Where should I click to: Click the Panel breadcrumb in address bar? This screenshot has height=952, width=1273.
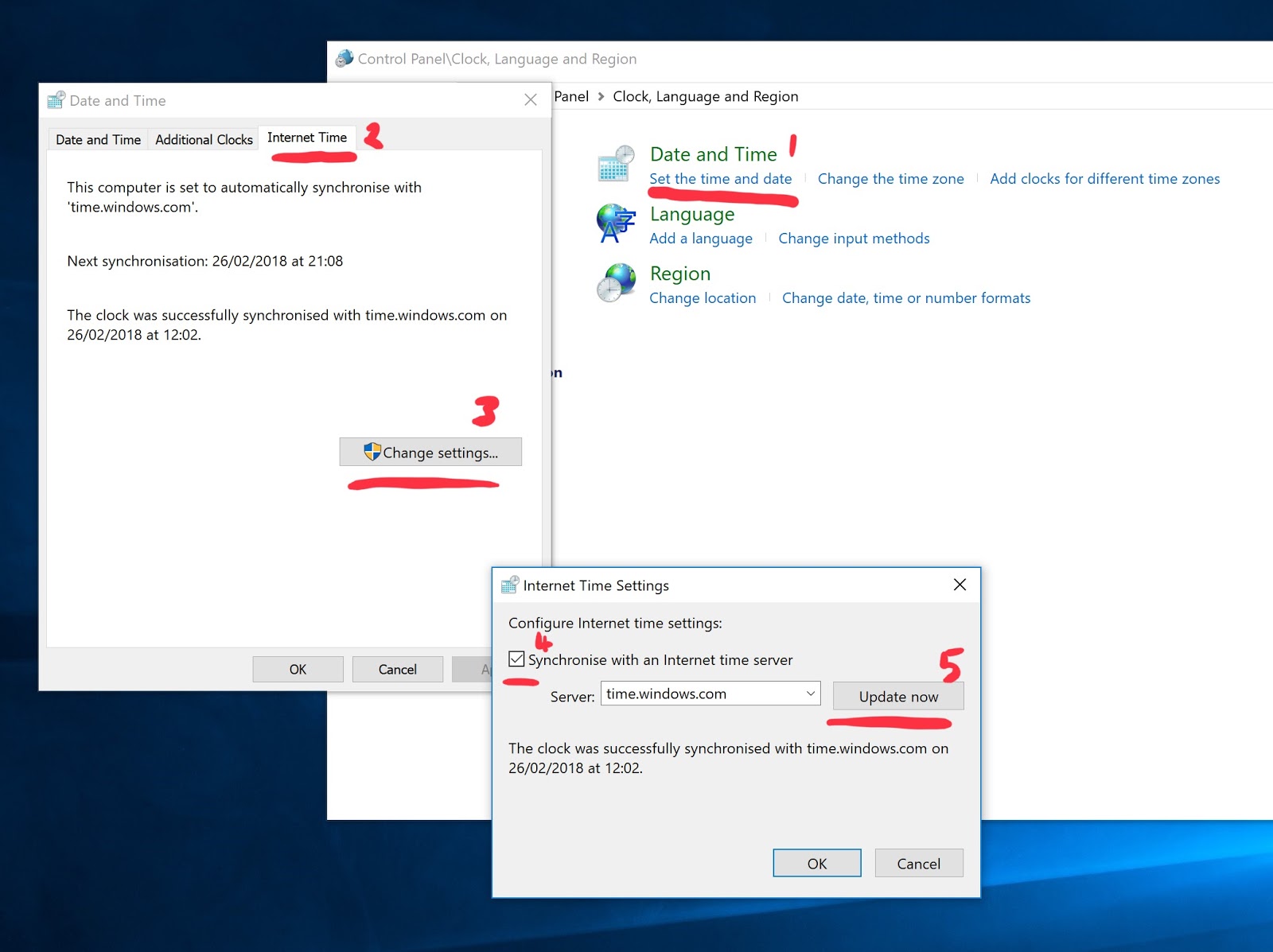click(x=571, y=96)
